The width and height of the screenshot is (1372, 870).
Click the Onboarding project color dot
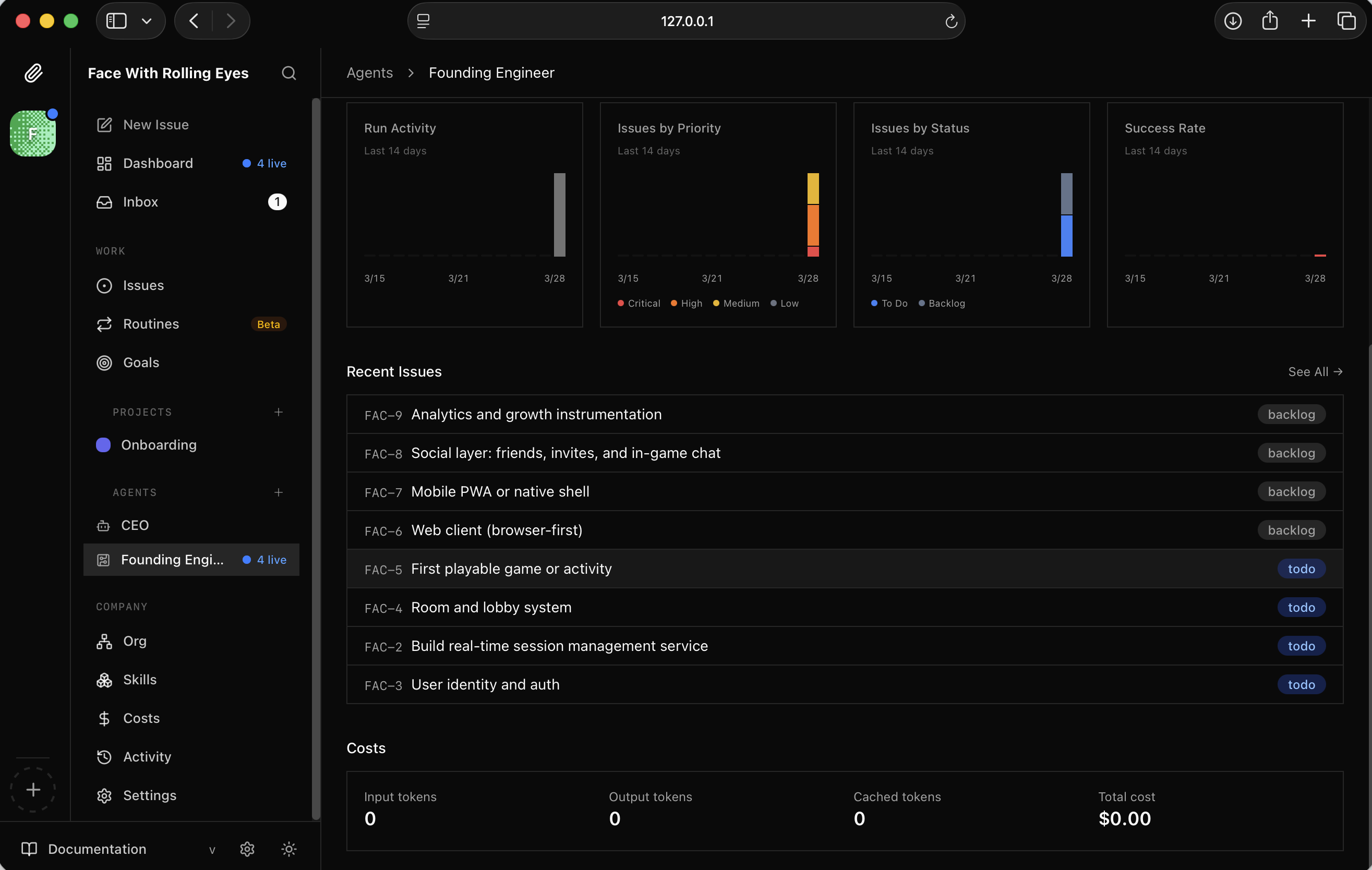103,445
